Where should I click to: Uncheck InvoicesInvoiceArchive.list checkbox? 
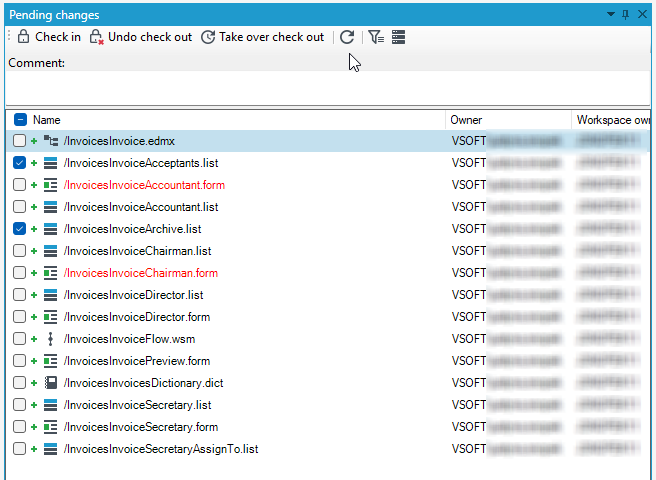click(x=19, y=228)
